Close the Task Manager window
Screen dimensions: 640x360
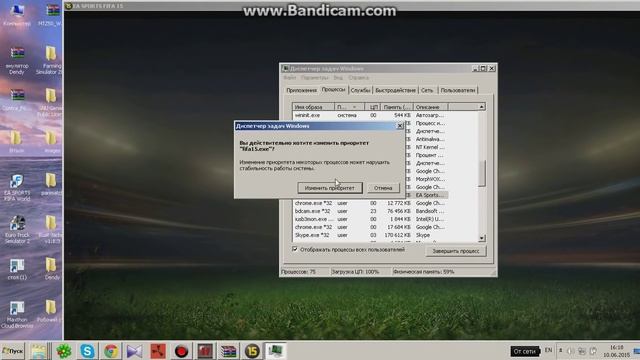(x=492, y=69)
